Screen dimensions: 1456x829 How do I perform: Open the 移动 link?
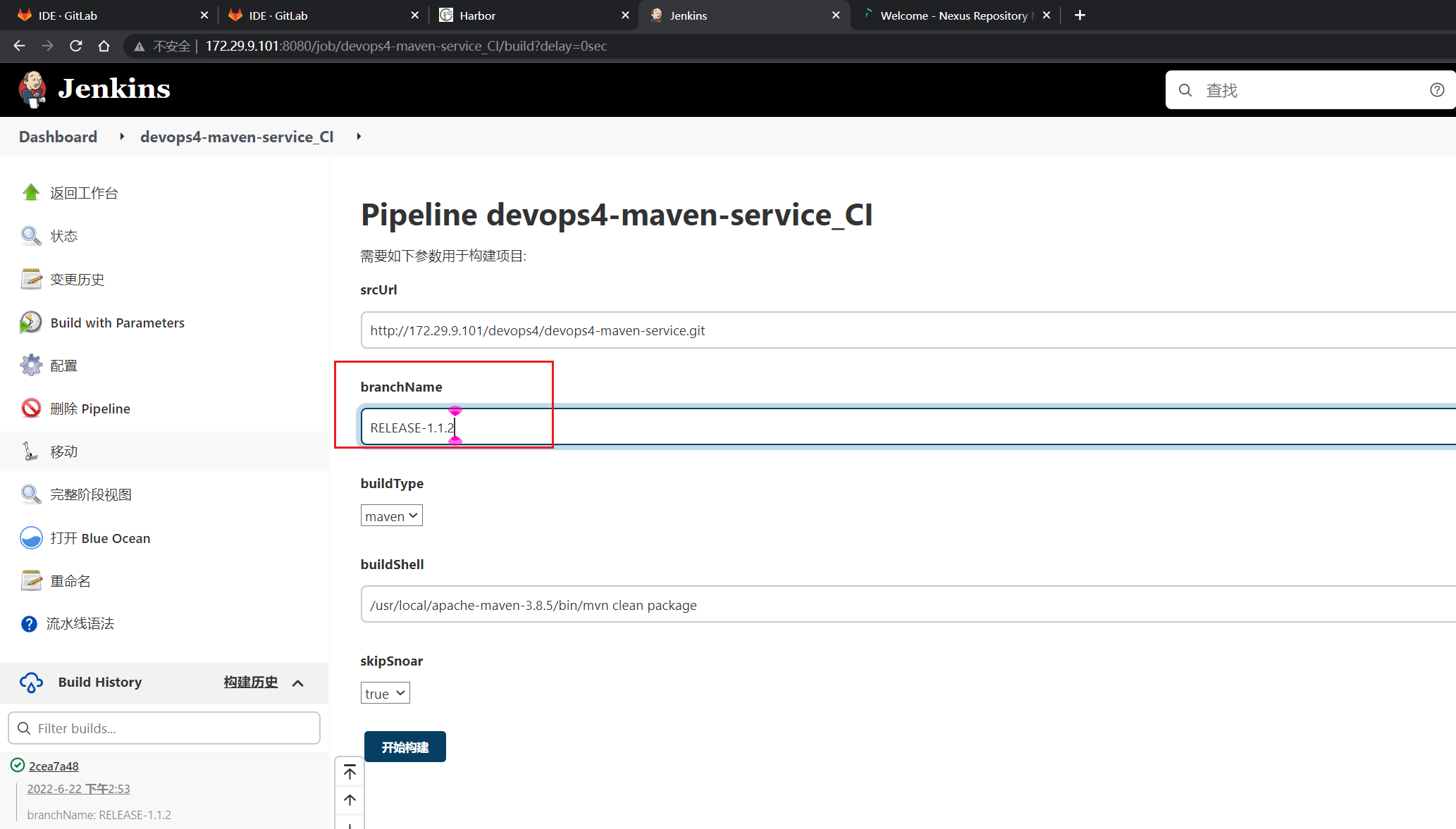pyautogui.click(x=64, y=451)
